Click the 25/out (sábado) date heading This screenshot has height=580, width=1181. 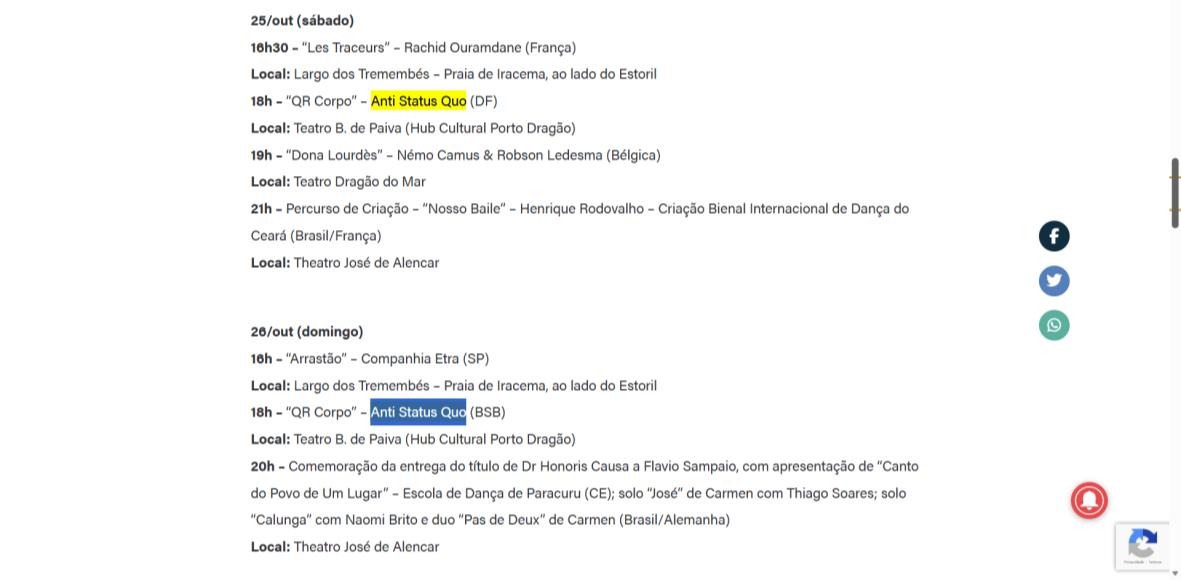coord(302,20)
